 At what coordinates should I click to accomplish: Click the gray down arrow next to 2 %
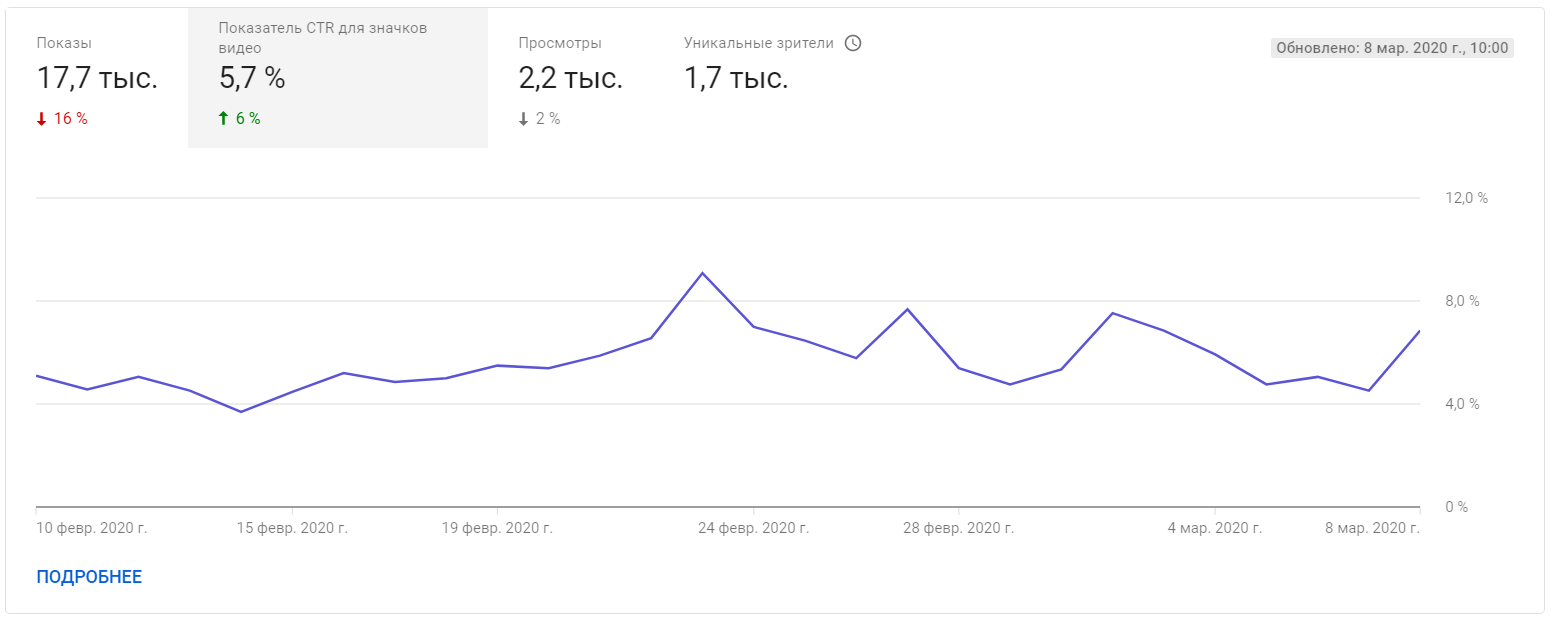523,119
